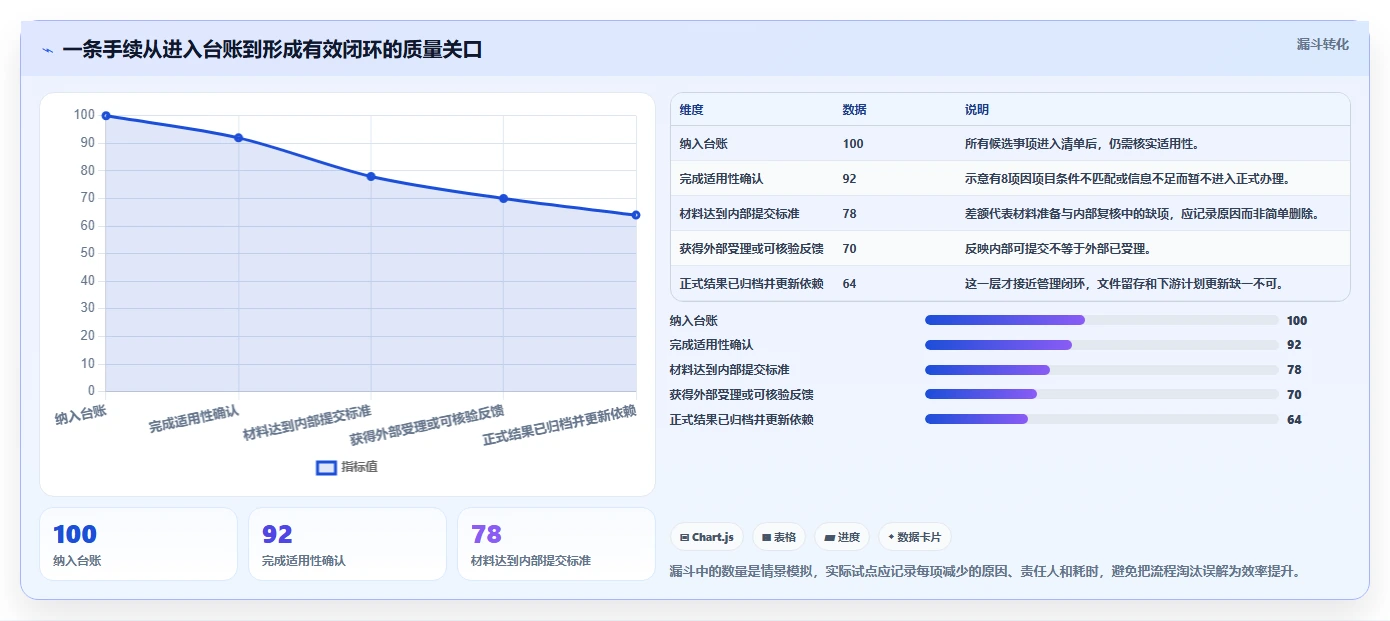Click the lightning icon beside the card title
The width and height of the screenshot is (1390, 621).
(47, 50)
